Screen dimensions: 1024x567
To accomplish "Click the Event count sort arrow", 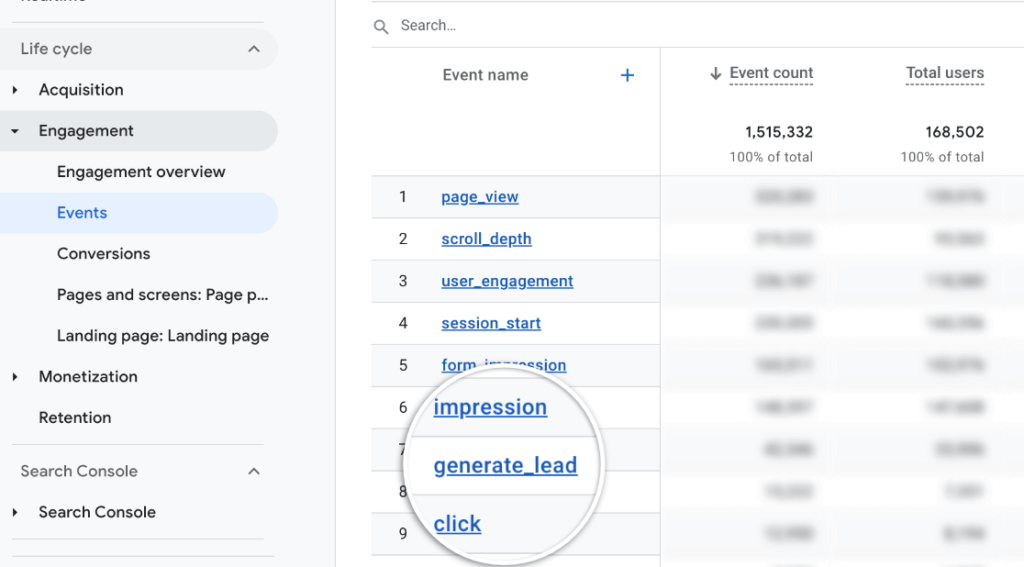I will tap(715, 73).
